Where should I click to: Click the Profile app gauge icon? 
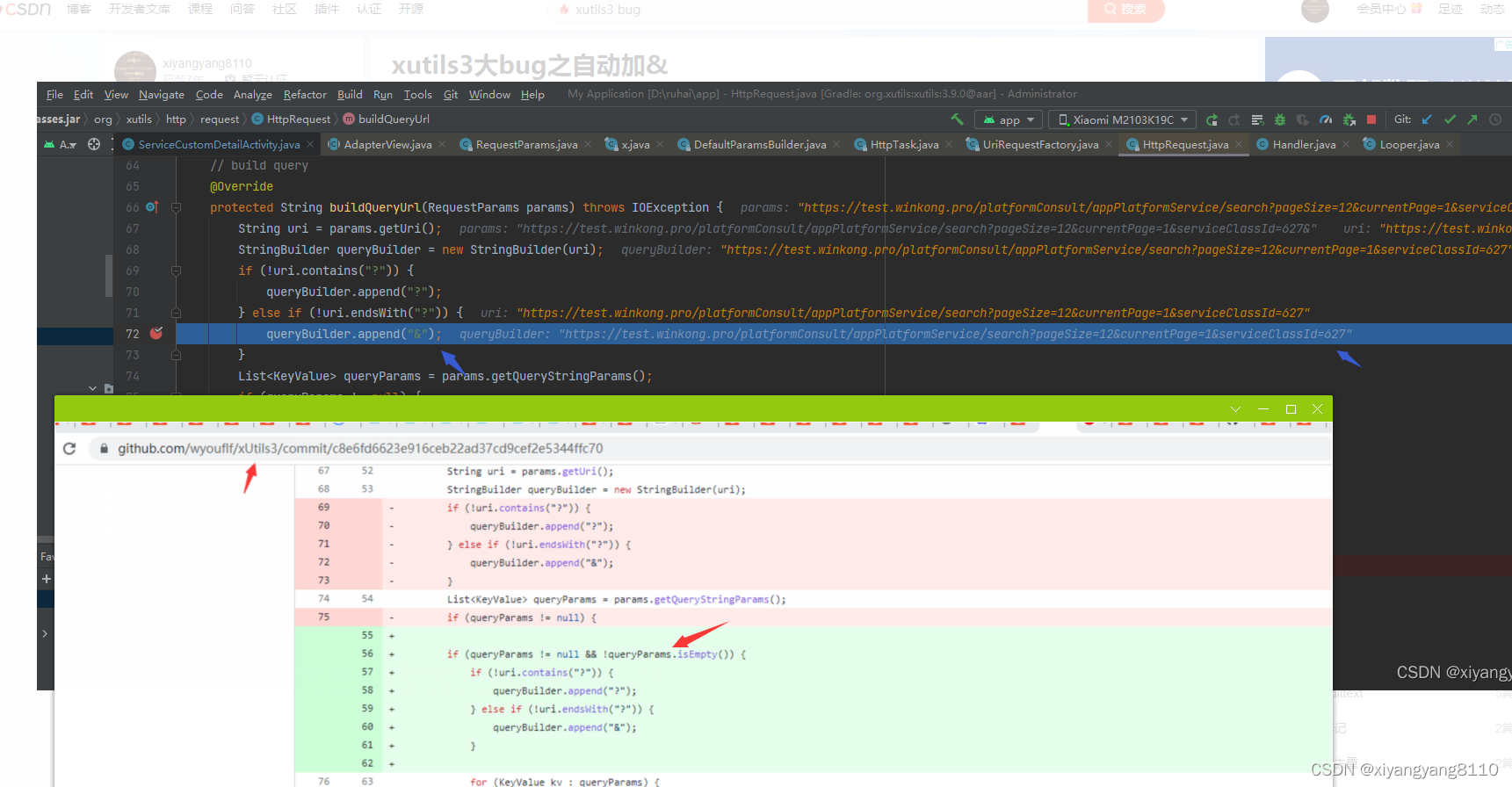1326,119
